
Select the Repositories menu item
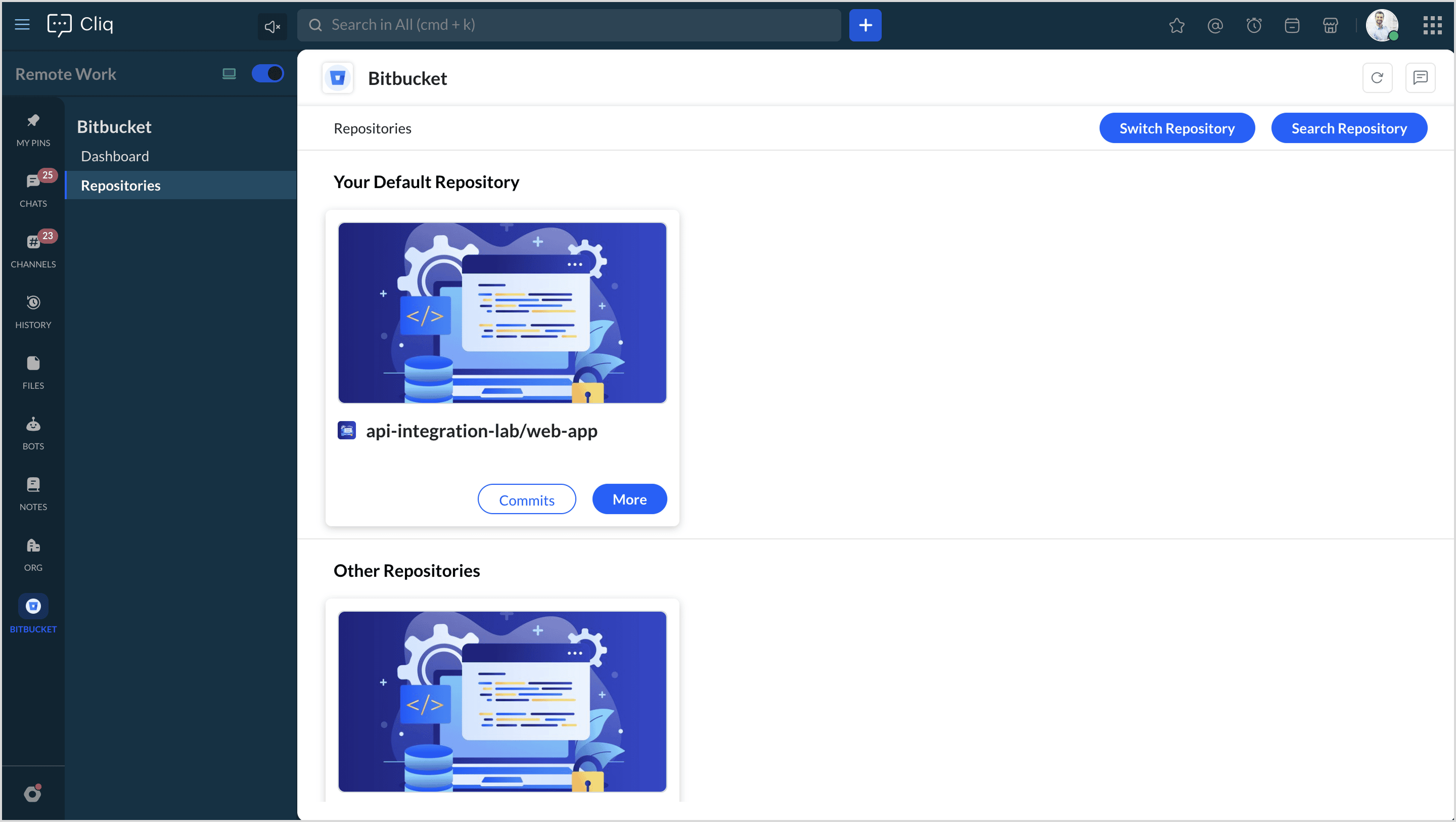120,186
